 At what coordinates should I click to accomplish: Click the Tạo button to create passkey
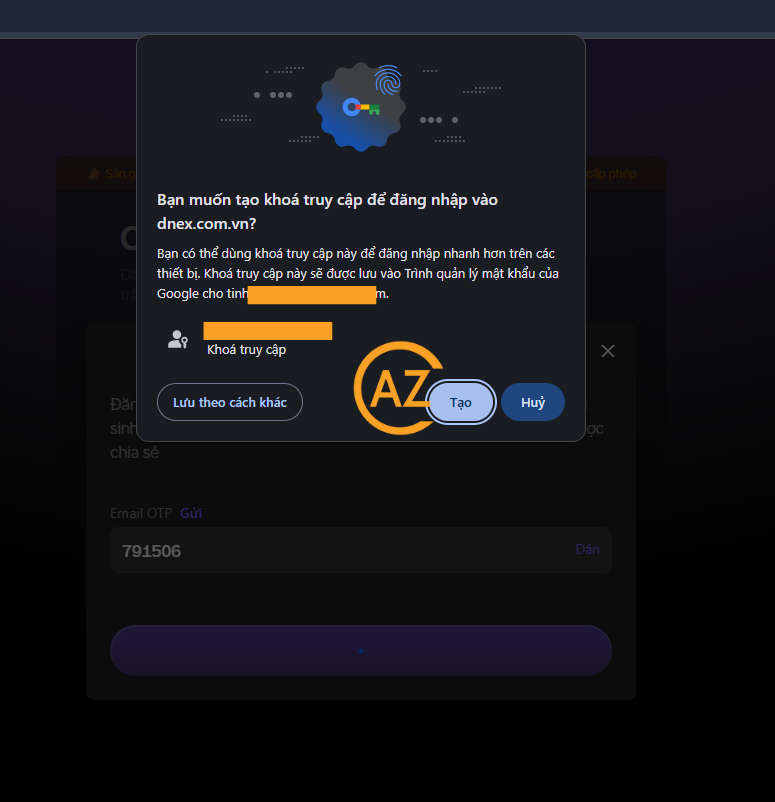click(x=461, y=402)
